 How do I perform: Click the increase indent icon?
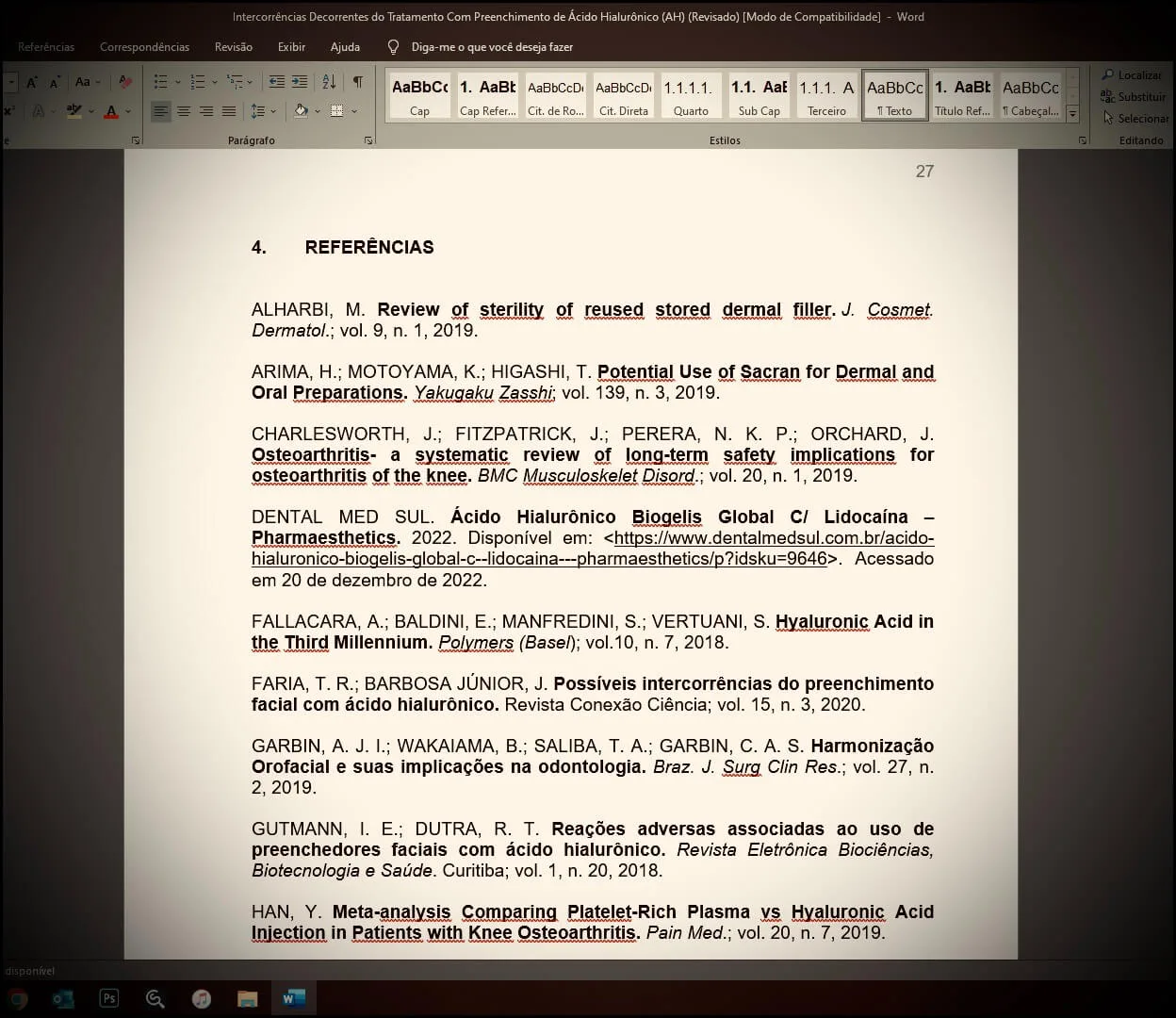[x=300, y=82]
